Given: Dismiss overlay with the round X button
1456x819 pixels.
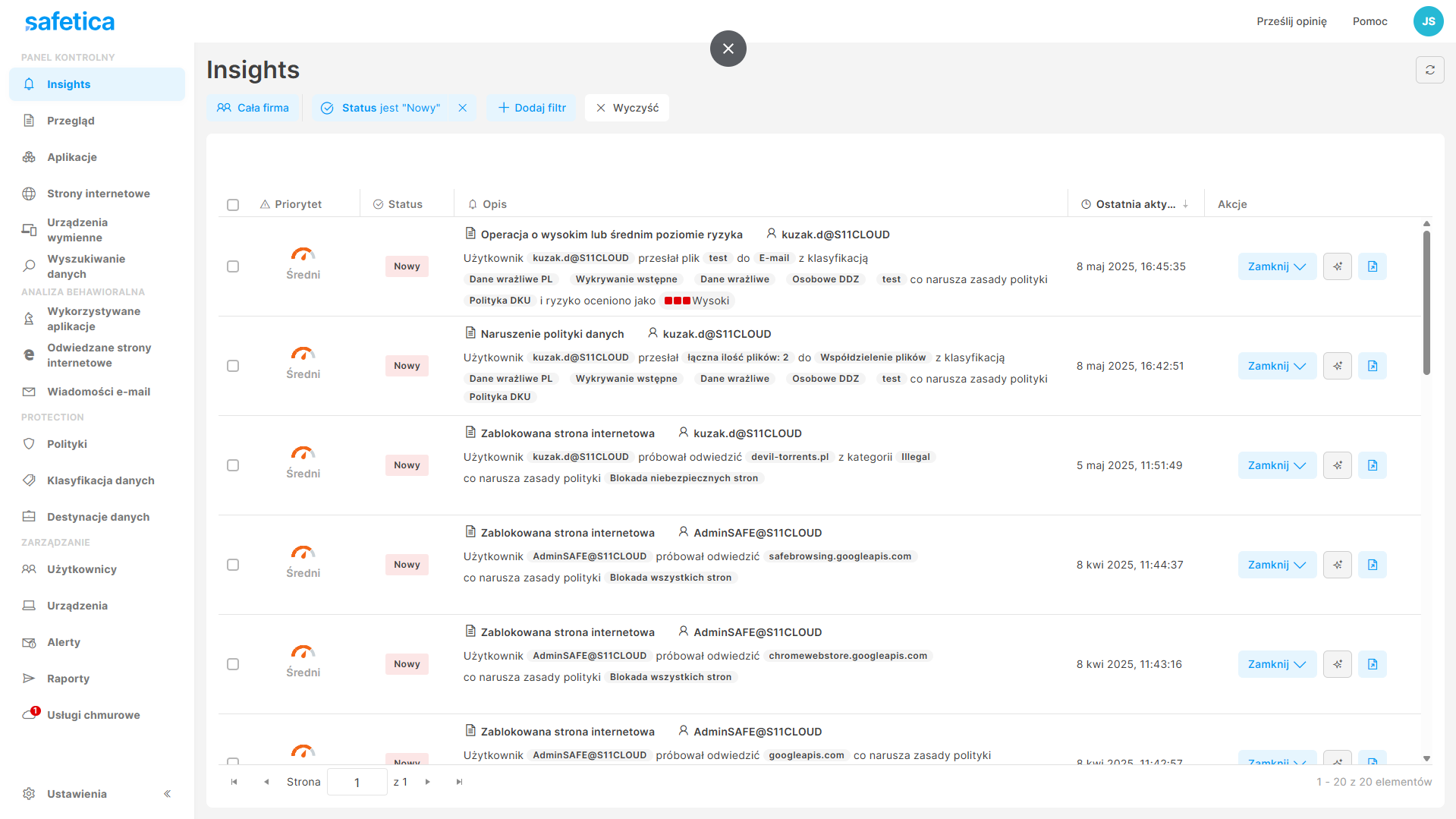Looking at the screenshot, I should click(728, 49).
